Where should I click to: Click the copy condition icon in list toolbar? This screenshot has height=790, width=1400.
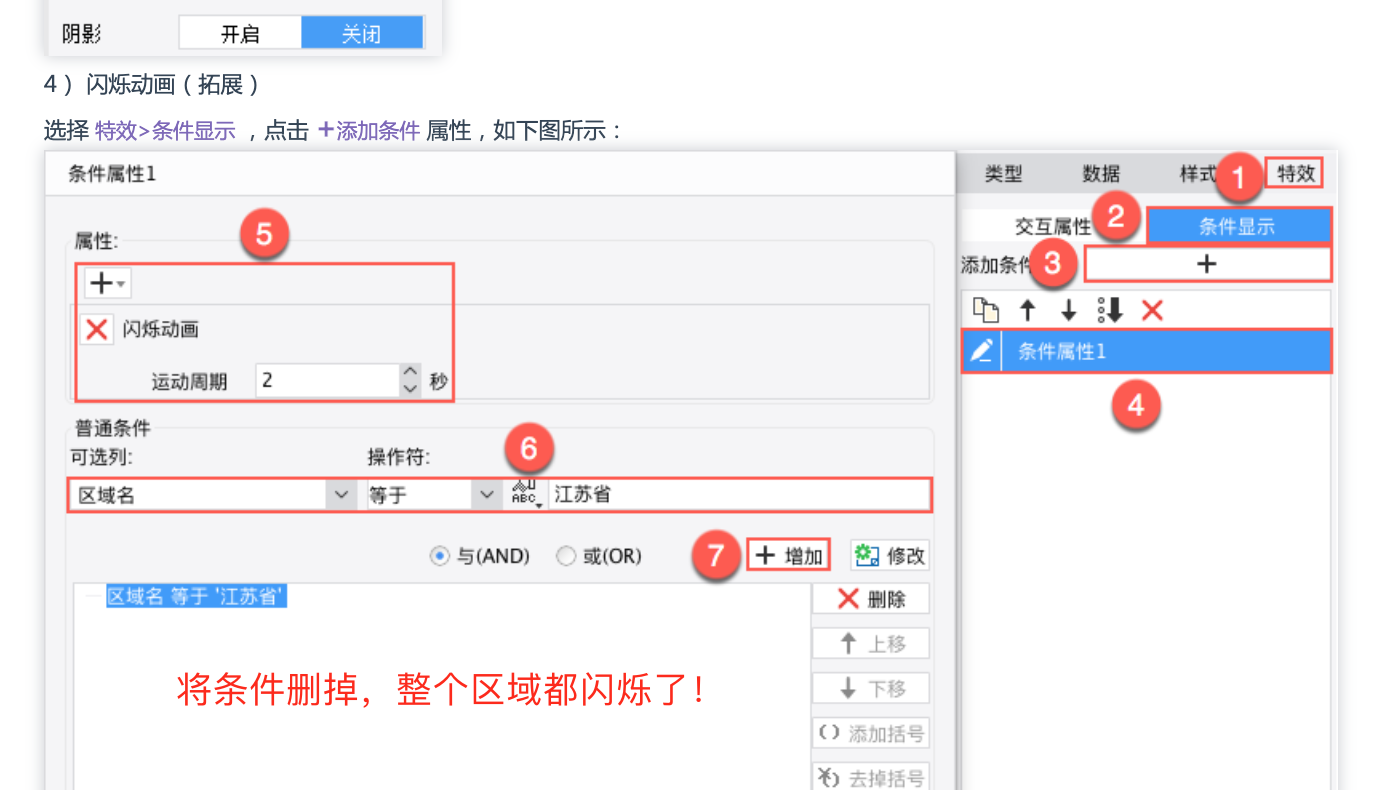coord(986,311)
